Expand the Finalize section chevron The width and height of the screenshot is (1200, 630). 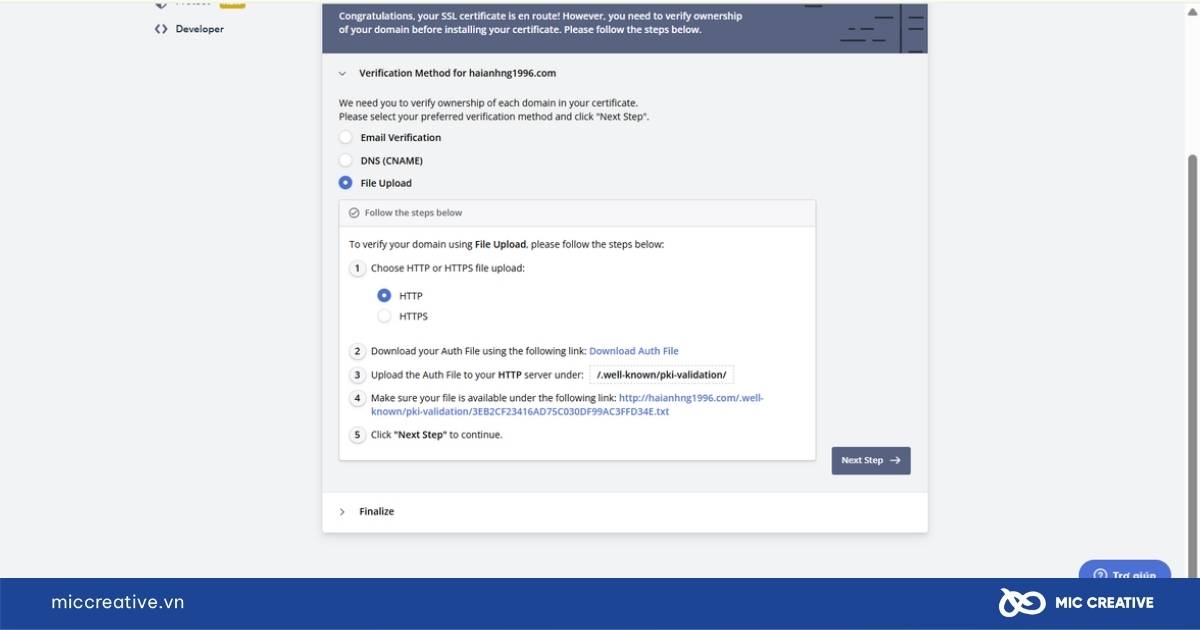click(x=342, y=511)
